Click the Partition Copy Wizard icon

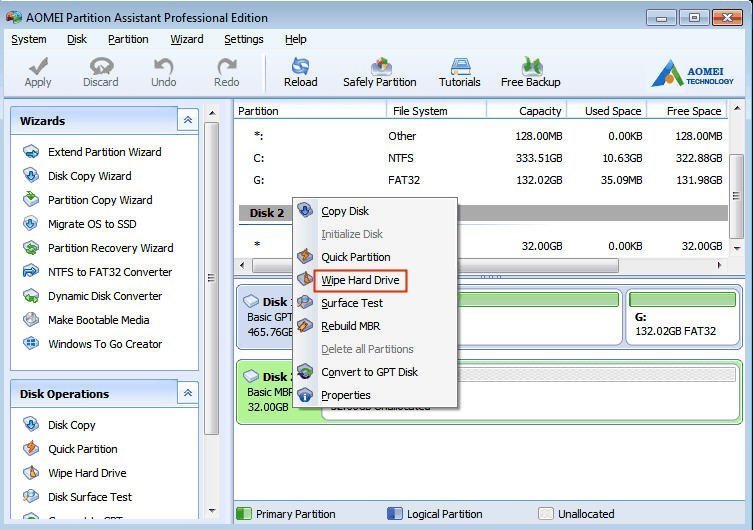31,200
